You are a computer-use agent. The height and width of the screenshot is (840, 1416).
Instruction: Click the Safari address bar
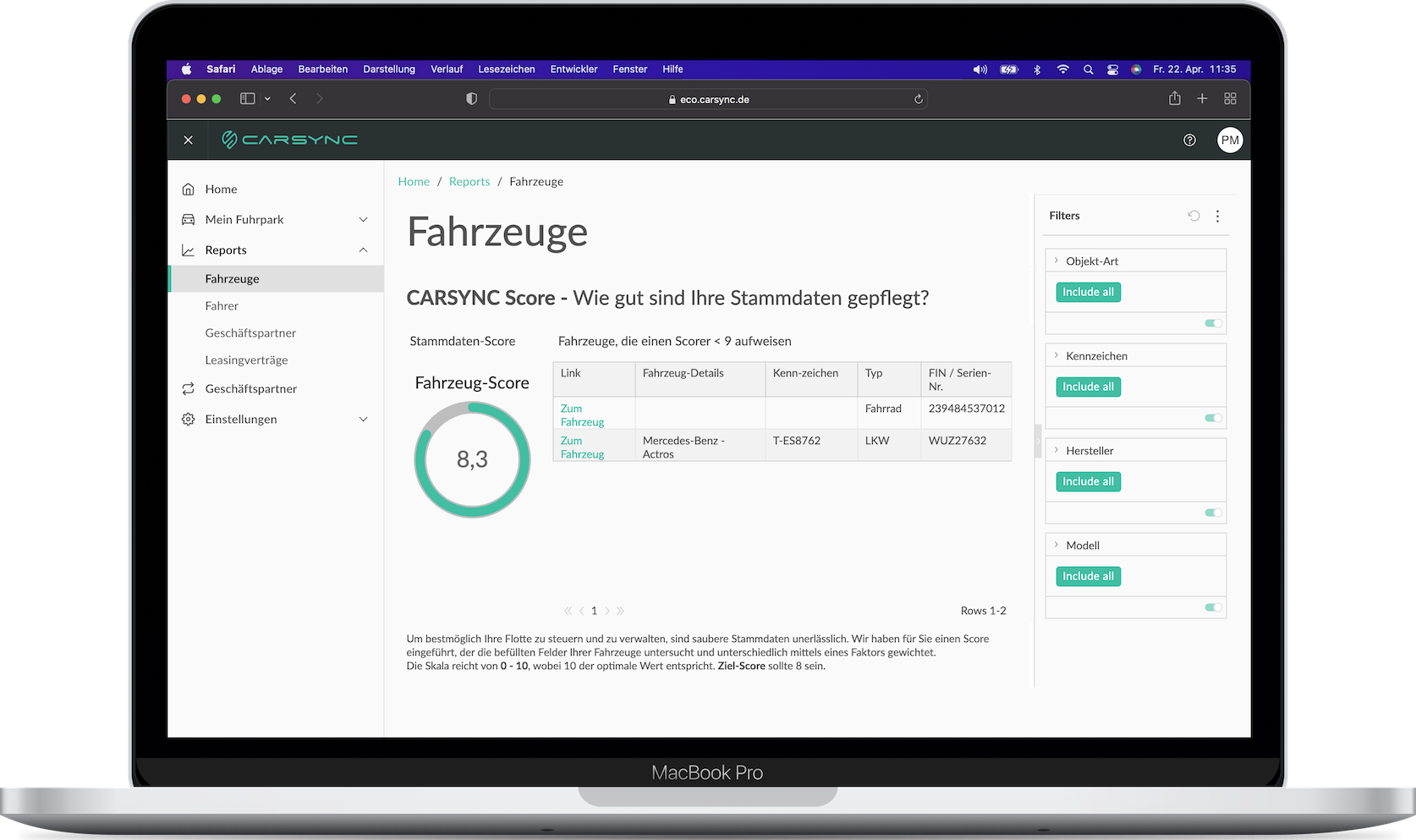tap(708, 99)
